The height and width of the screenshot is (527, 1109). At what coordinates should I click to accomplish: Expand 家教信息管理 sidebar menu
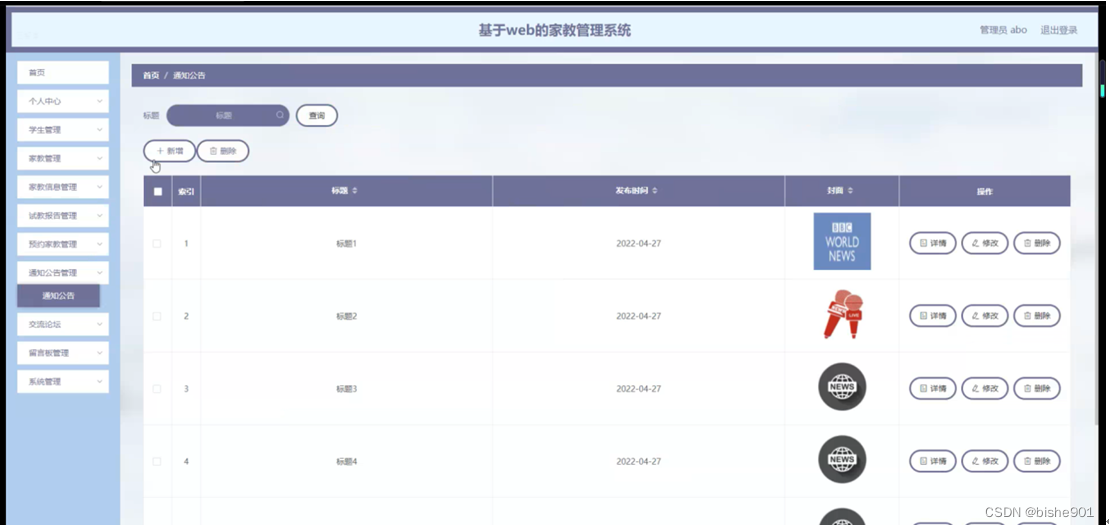coord(63,187)
